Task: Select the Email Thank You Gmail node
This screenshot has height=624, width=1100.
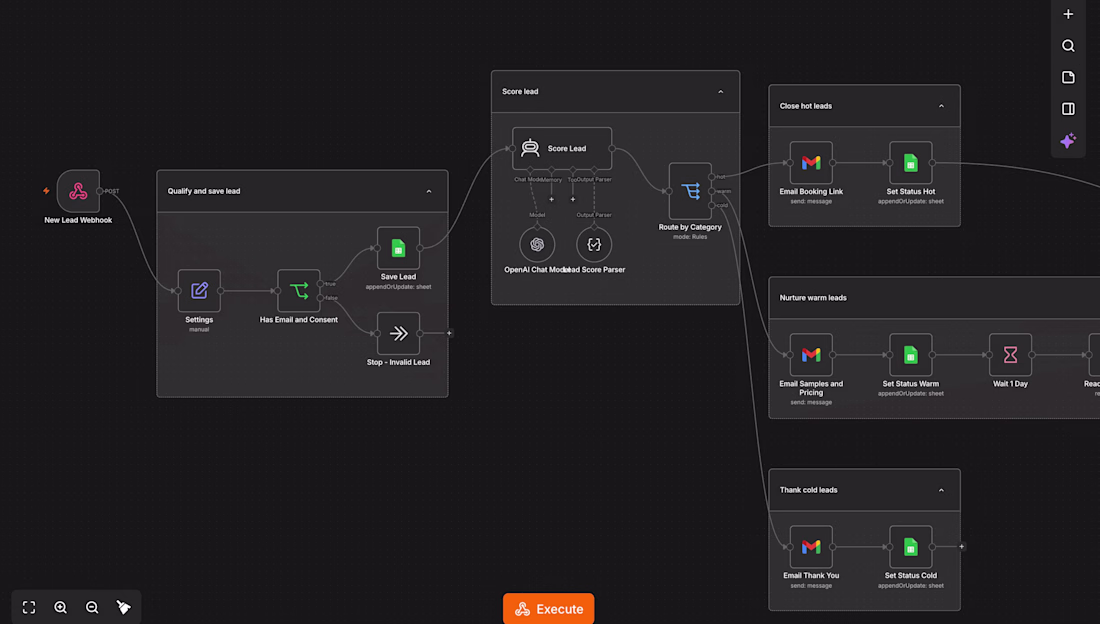Action: click(811, 547)
